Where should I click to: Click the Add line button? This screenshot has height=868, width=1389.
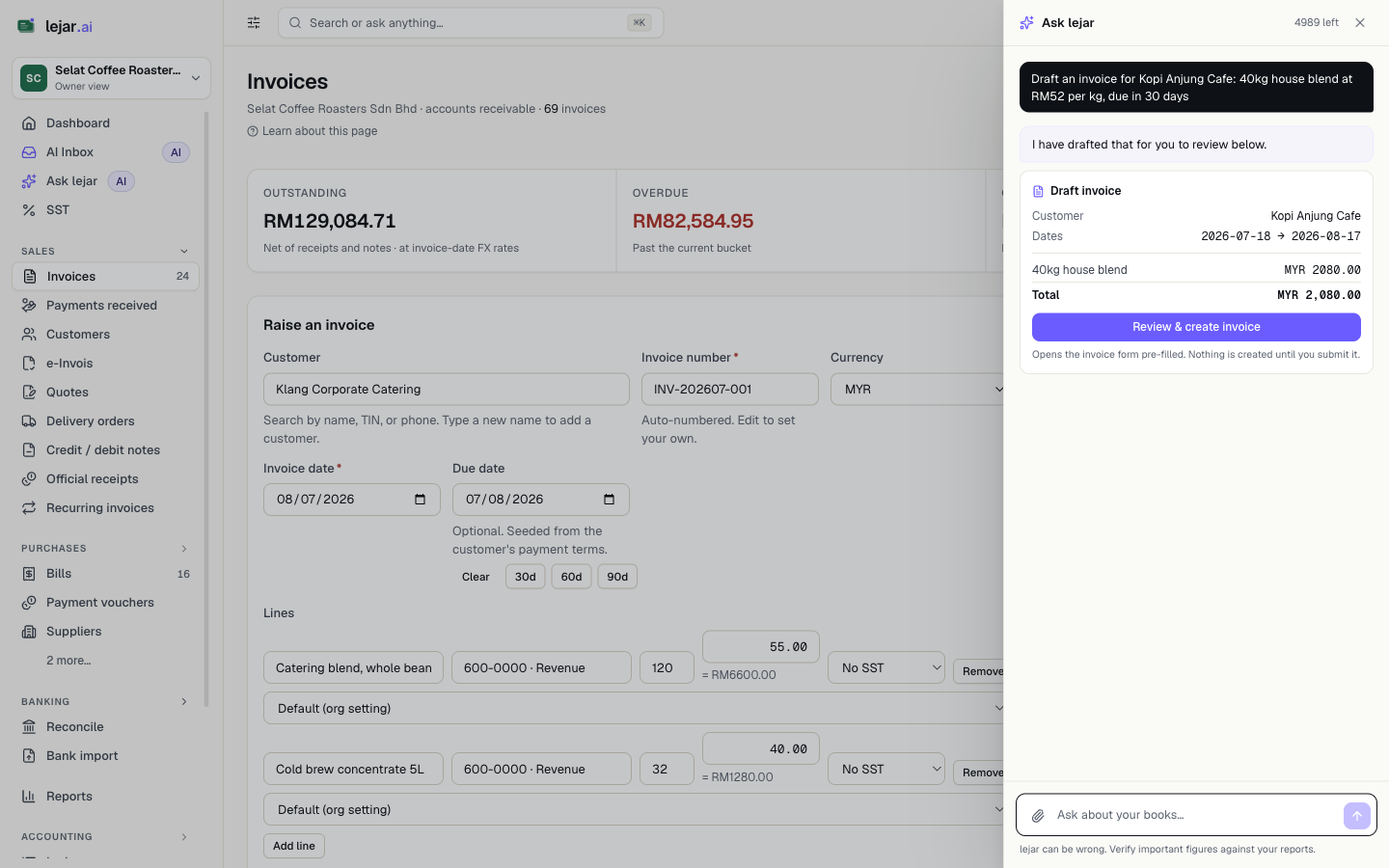coord(294,846)
